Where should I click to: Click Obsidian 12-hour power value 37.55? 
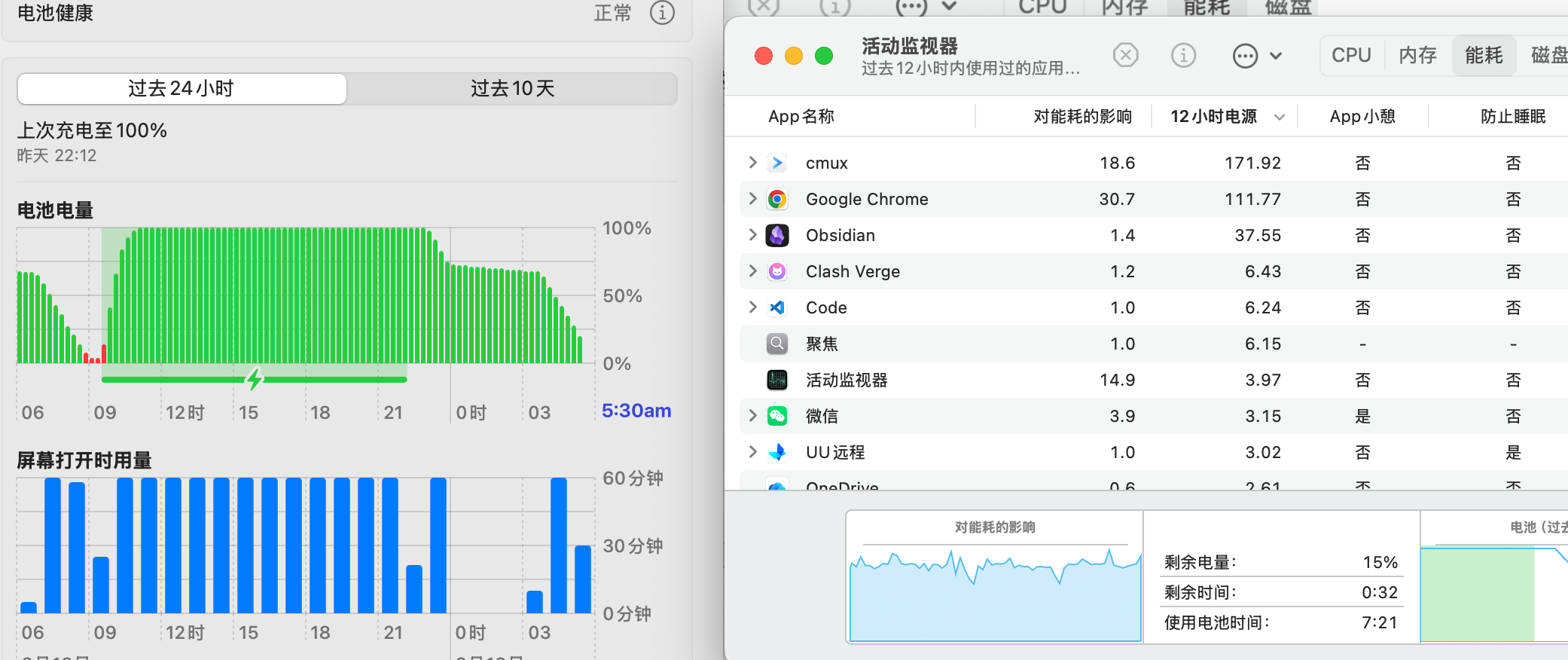[x=1258, y=235]
